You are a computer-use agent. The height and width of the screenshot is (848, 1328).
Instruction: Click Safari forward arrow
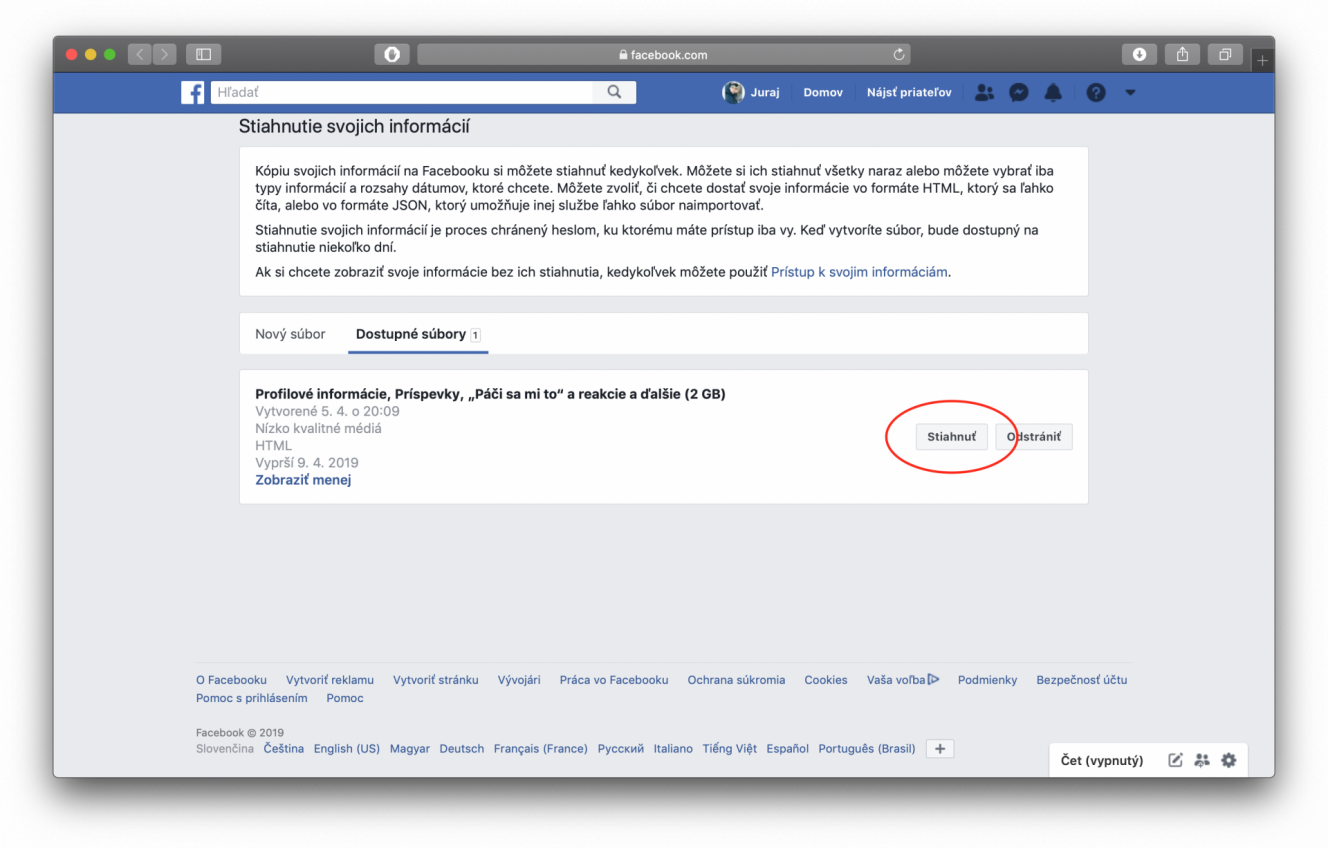point(165,54)
